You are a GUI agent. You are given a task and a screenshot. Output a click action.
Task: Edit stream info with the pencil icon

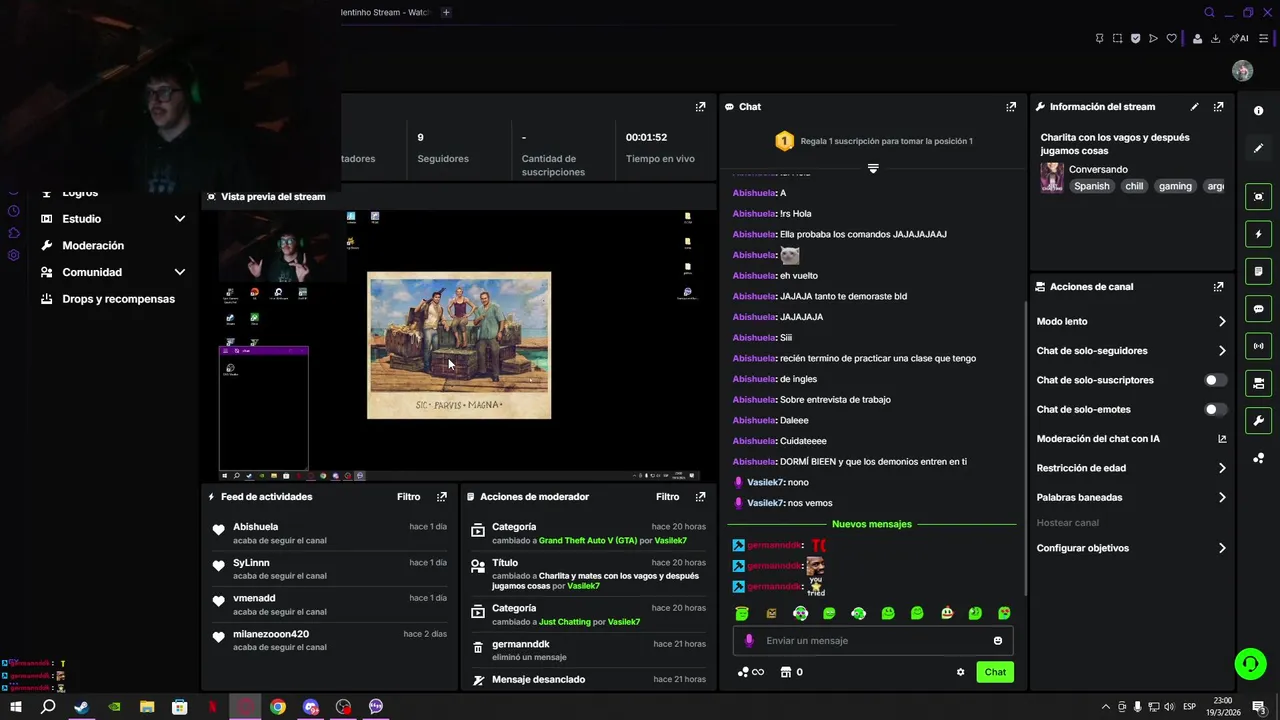[x=1194, y=107]
